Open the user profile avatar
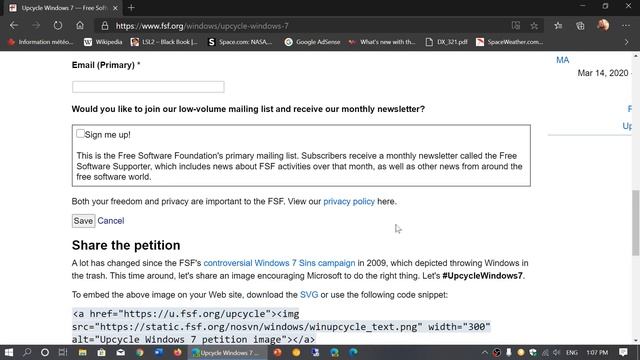Viewport: 640px width, 360px height. pos(603,25)
